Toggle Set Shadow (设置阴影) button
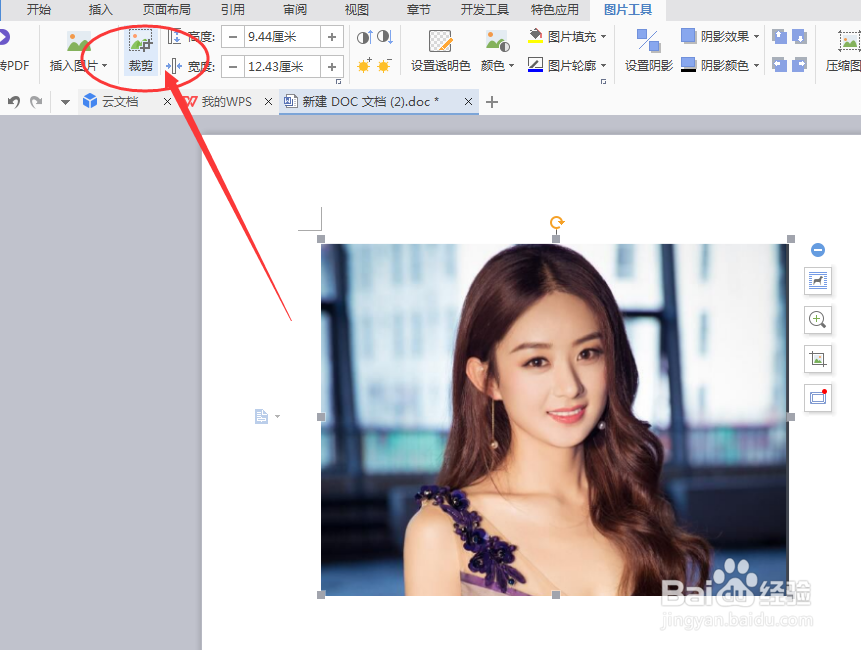 648,52
